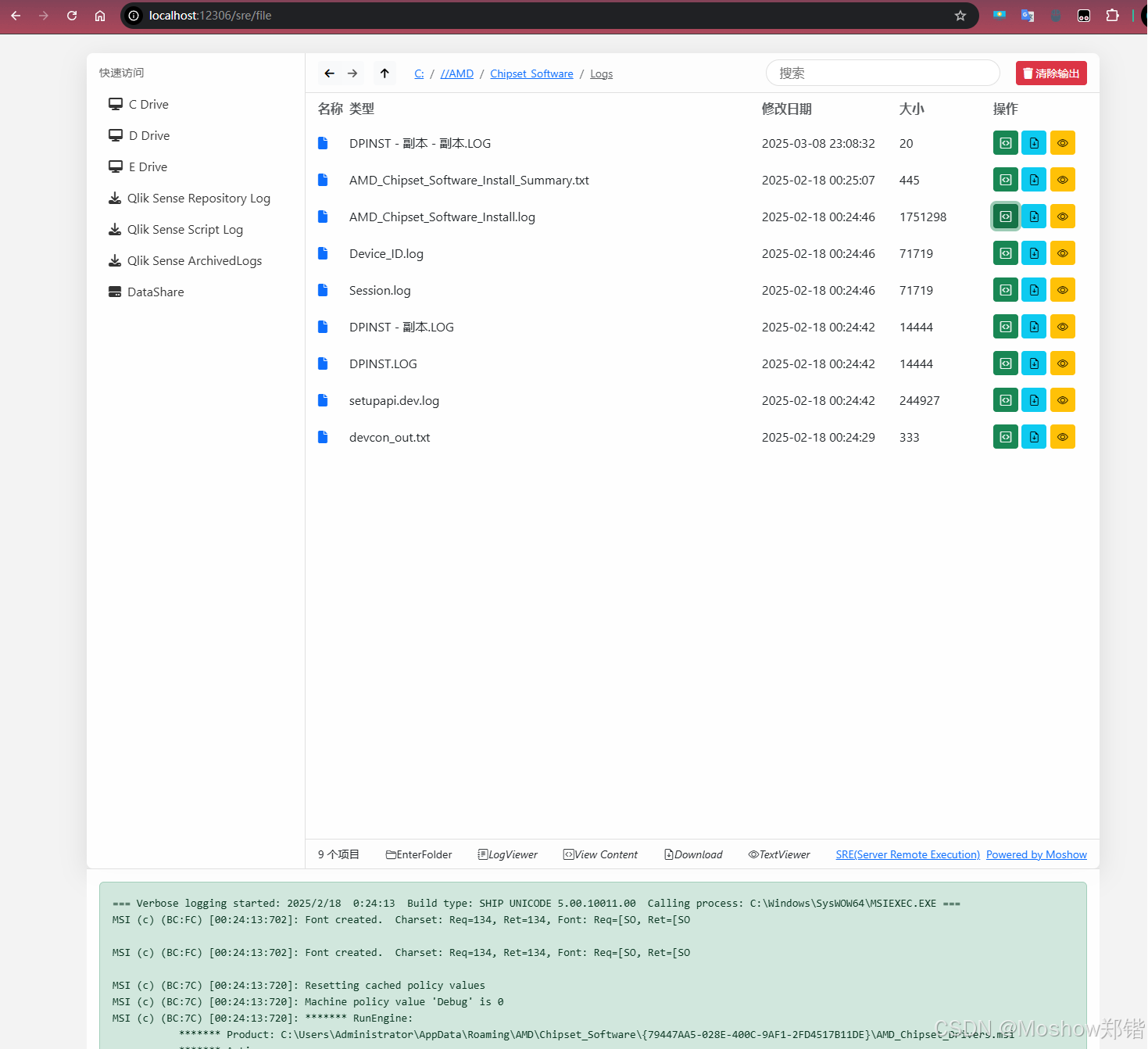The image size is (1148, 1049).
Task: Open Qlik Sense Repository Log shortcut
Action: click(198, 198)
